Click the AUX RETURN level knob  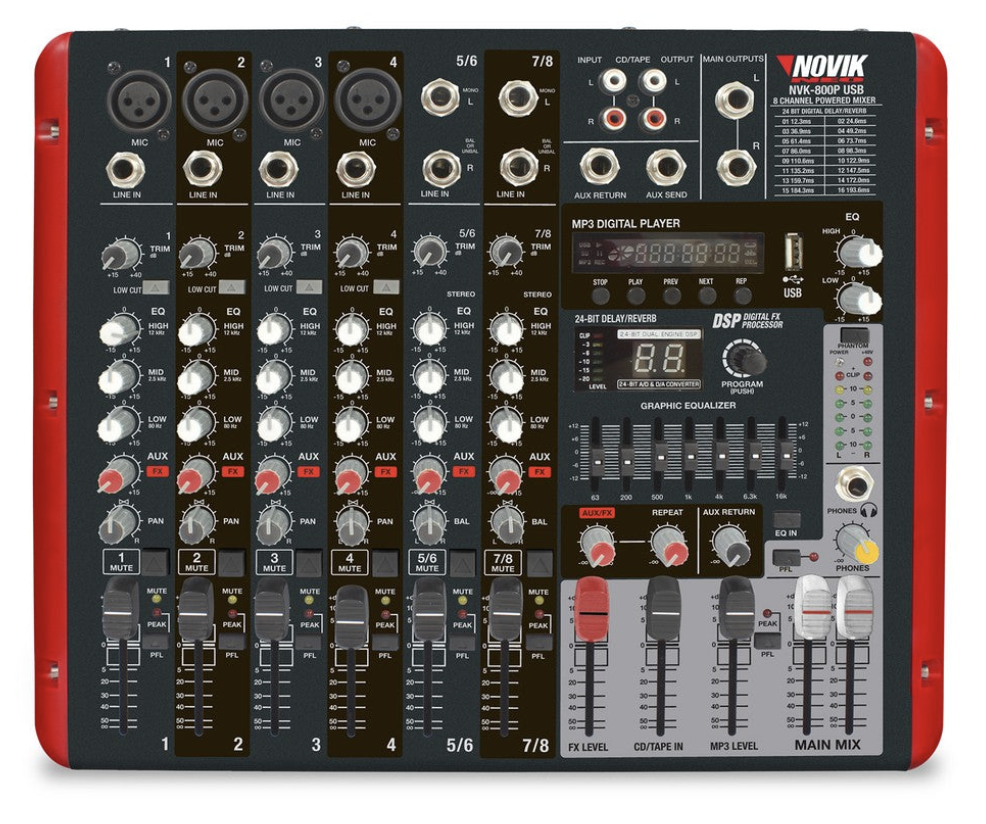[731, 545]
